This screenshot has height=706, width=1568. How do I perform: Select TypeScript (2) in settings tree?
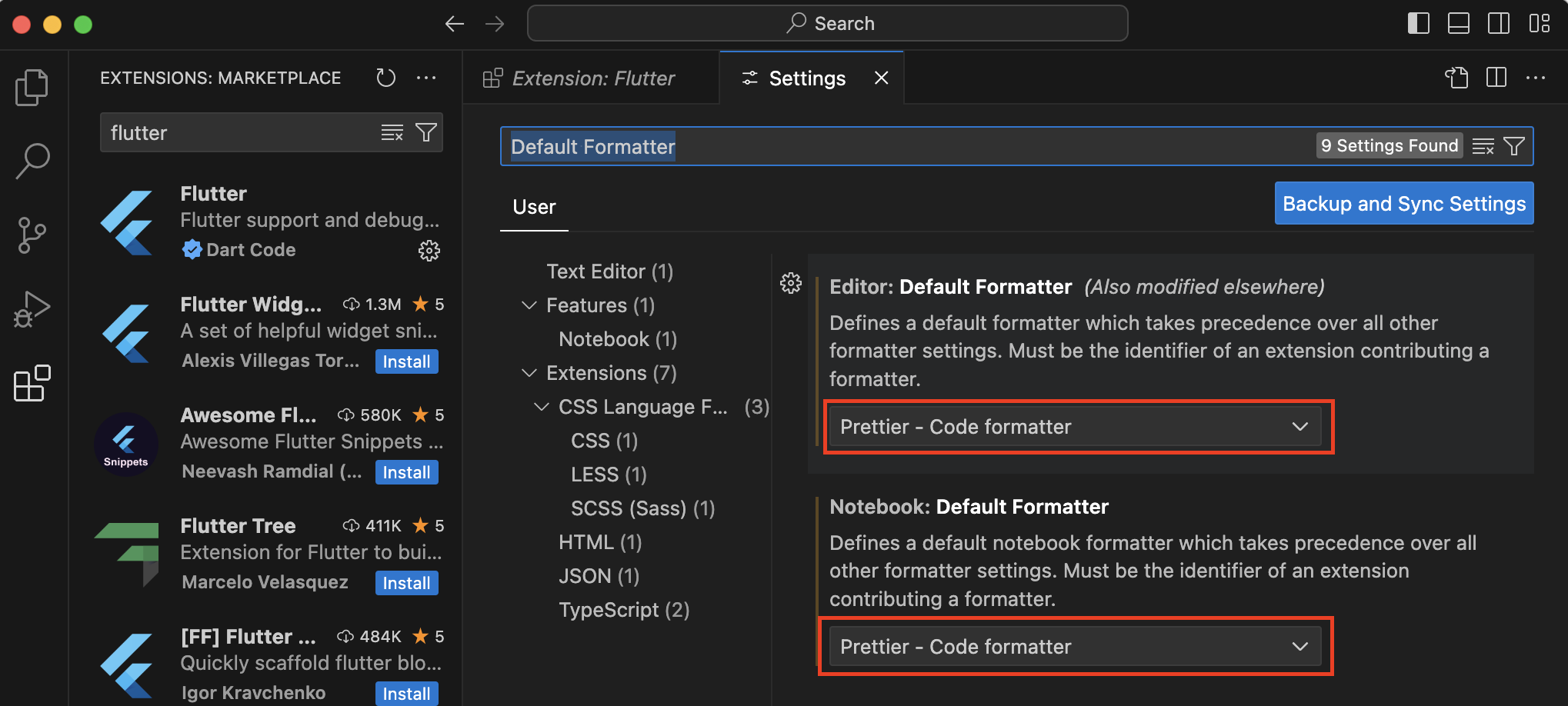624,610
